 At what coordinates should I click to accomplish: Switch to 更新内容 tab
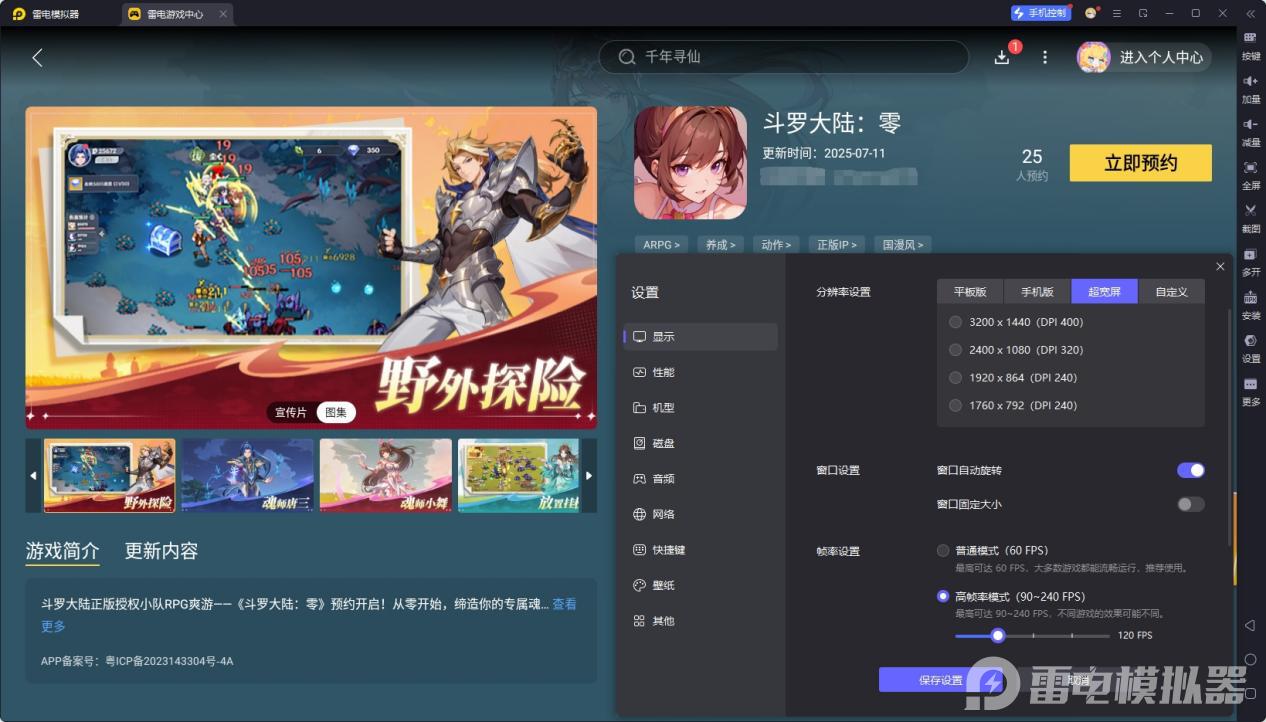coord(161,551)
